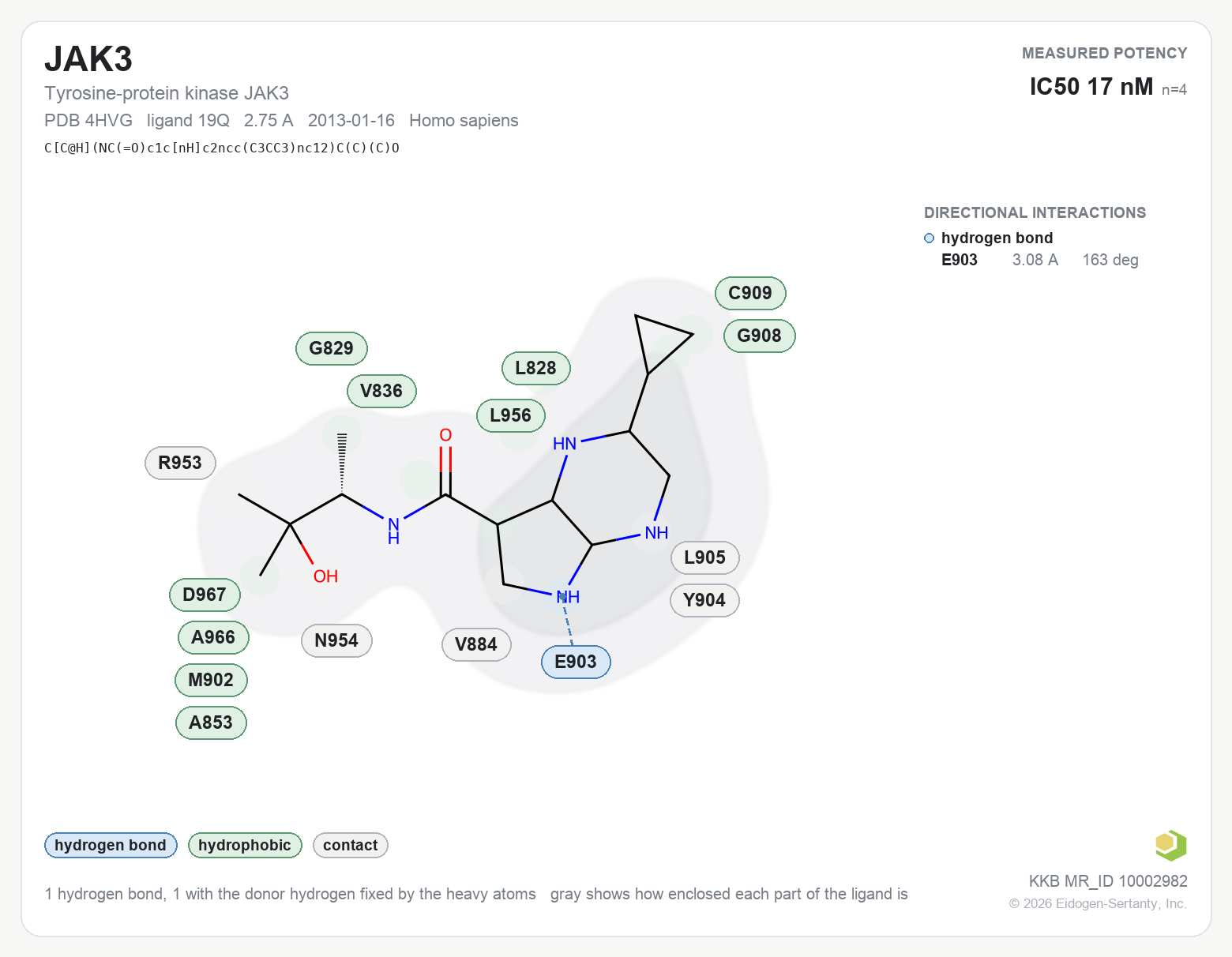
Task: Select the V884 contact residue label
Action: (x=476, y=644)
